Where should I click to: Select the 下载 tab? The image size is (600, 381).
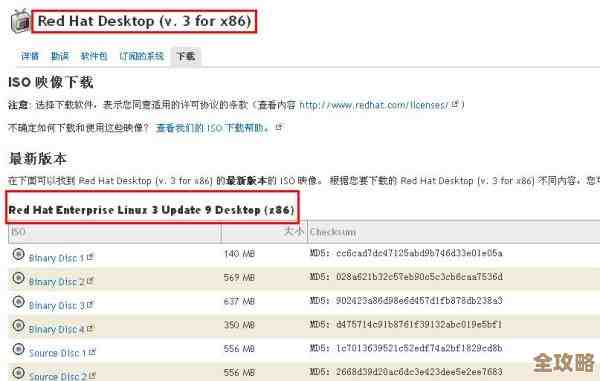point(186,57)
